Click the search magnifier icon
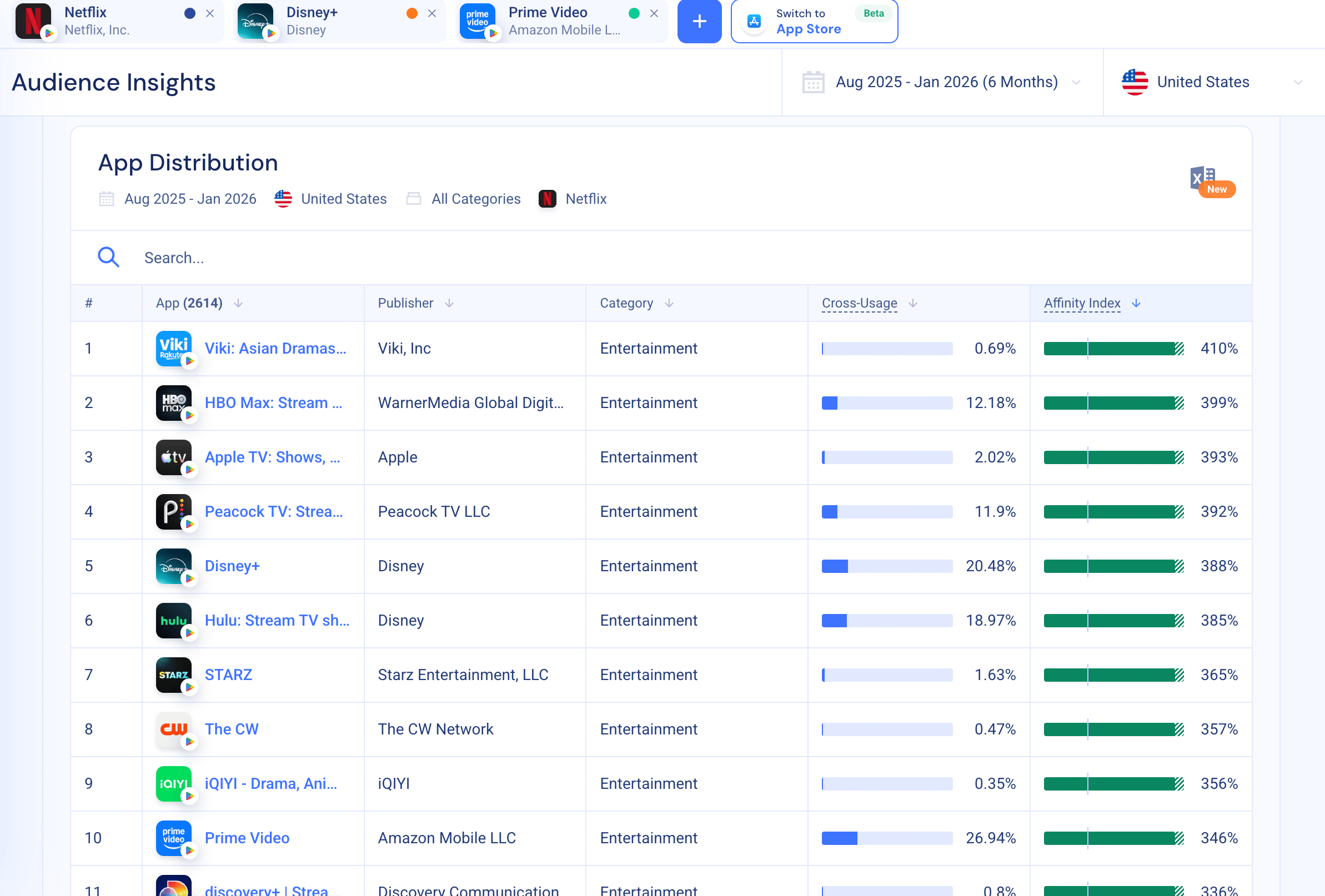The image size is (1325, 896). (108, 258)
